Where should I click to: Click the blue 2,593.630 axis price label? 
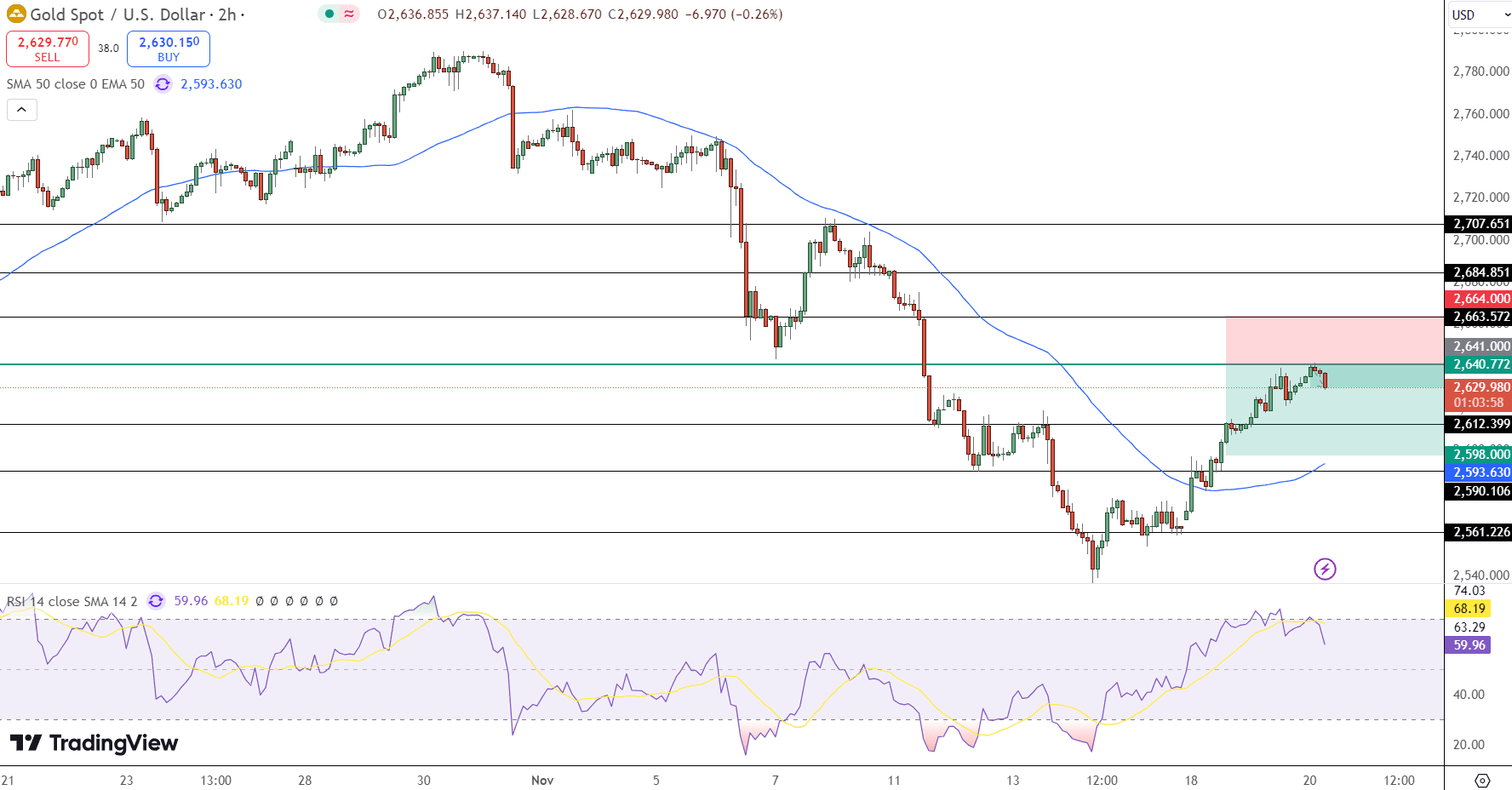[1479, 472]
